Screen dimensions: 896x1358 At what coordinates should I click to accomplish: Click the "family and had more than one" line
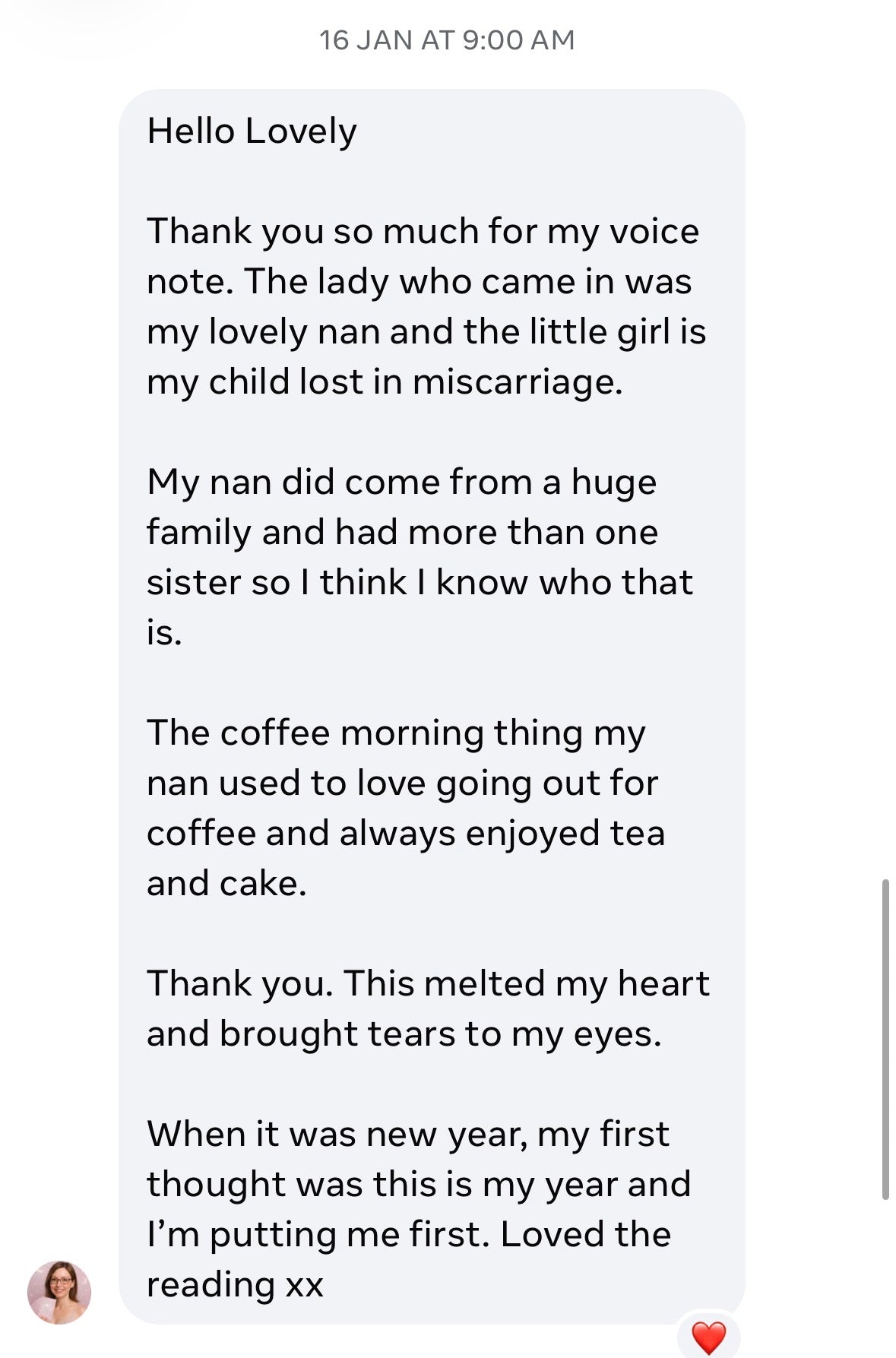[x=402, y=532]
